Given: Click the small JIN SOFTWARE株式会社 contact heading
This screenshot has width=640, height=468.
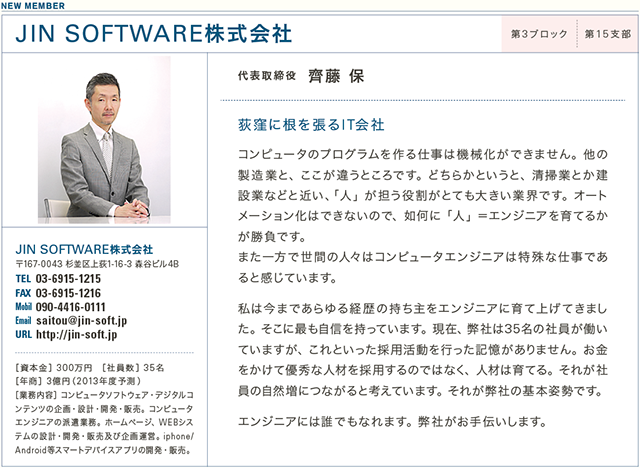Looking at the screenshot, I should pos(84,249).
